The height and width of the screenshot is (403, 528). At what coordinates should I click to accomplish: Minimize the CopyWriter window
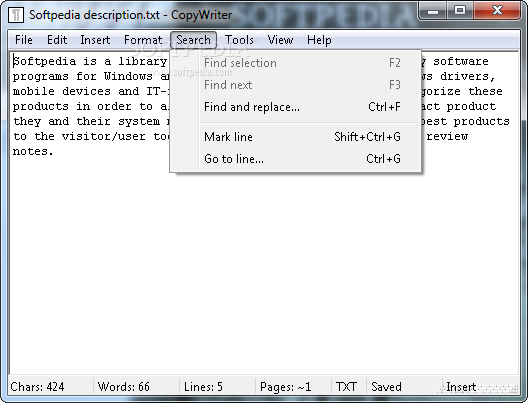click(433, 11)
